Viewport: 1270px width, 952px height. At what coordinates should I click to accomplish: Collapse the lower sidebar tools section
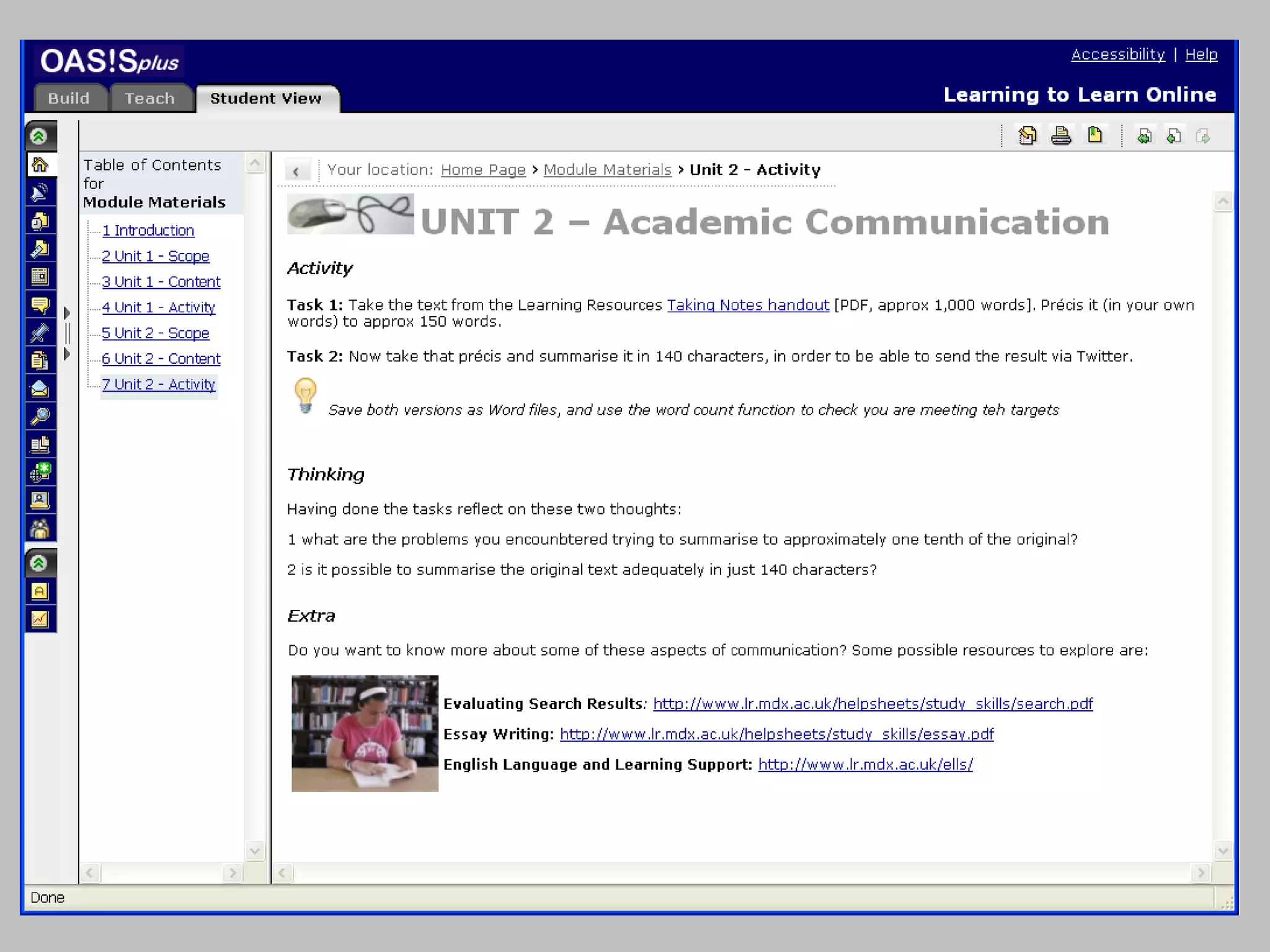[39, 563]
